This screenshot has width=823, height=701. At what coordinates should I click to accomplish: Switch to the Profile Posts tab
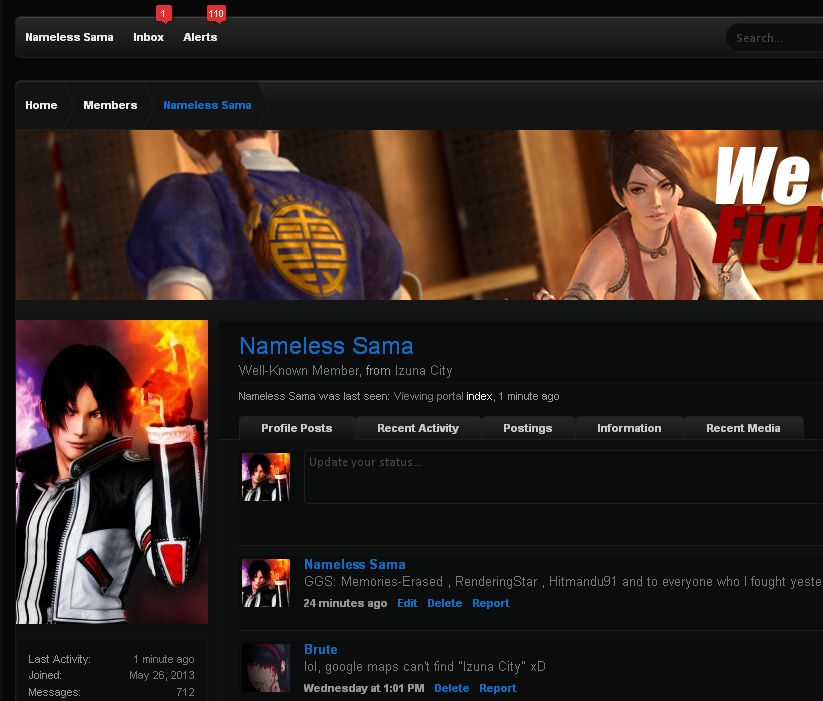[x=297, y=428]
